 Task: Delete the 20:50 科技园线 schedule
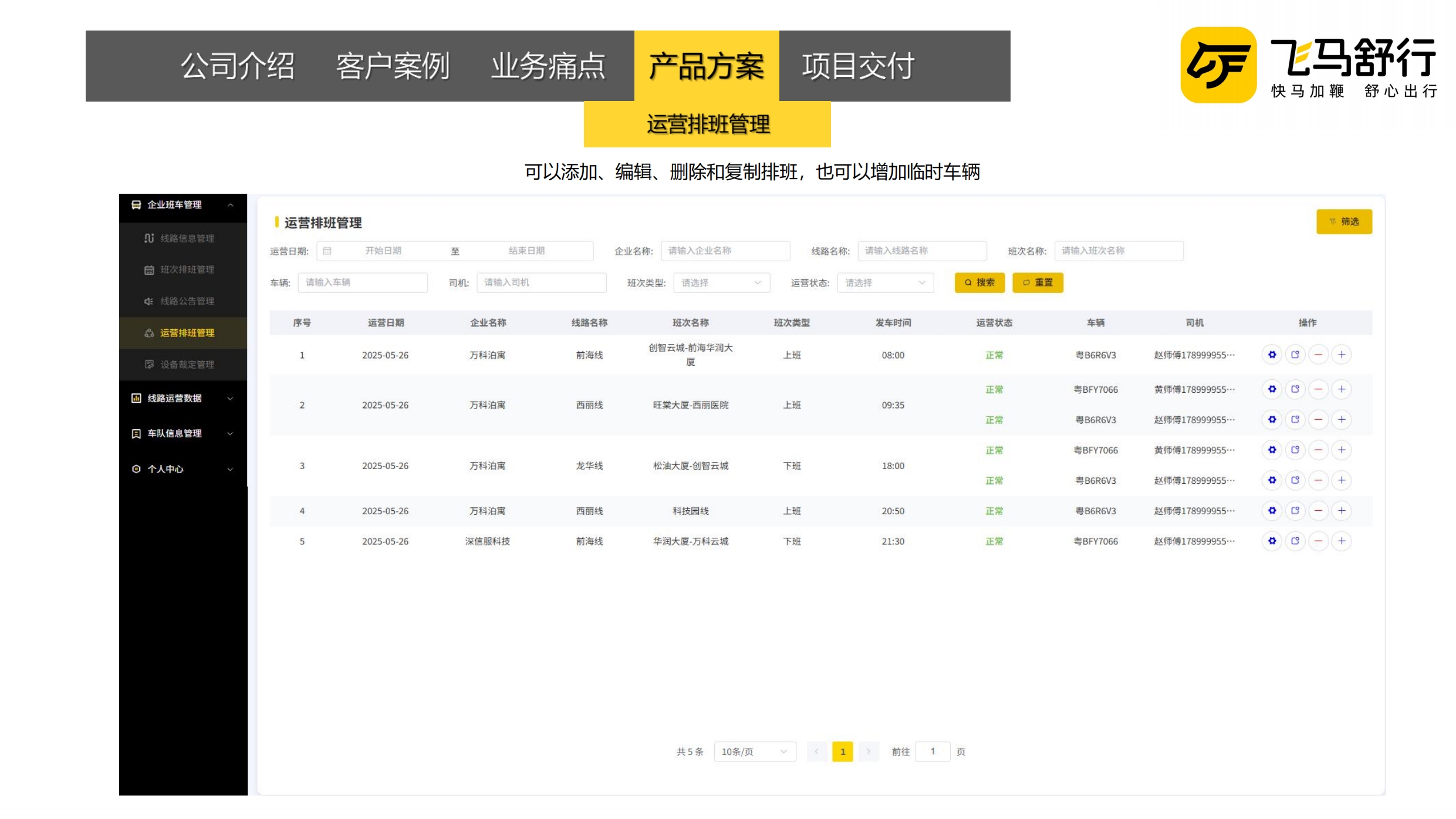click(x=1318, y=511)
